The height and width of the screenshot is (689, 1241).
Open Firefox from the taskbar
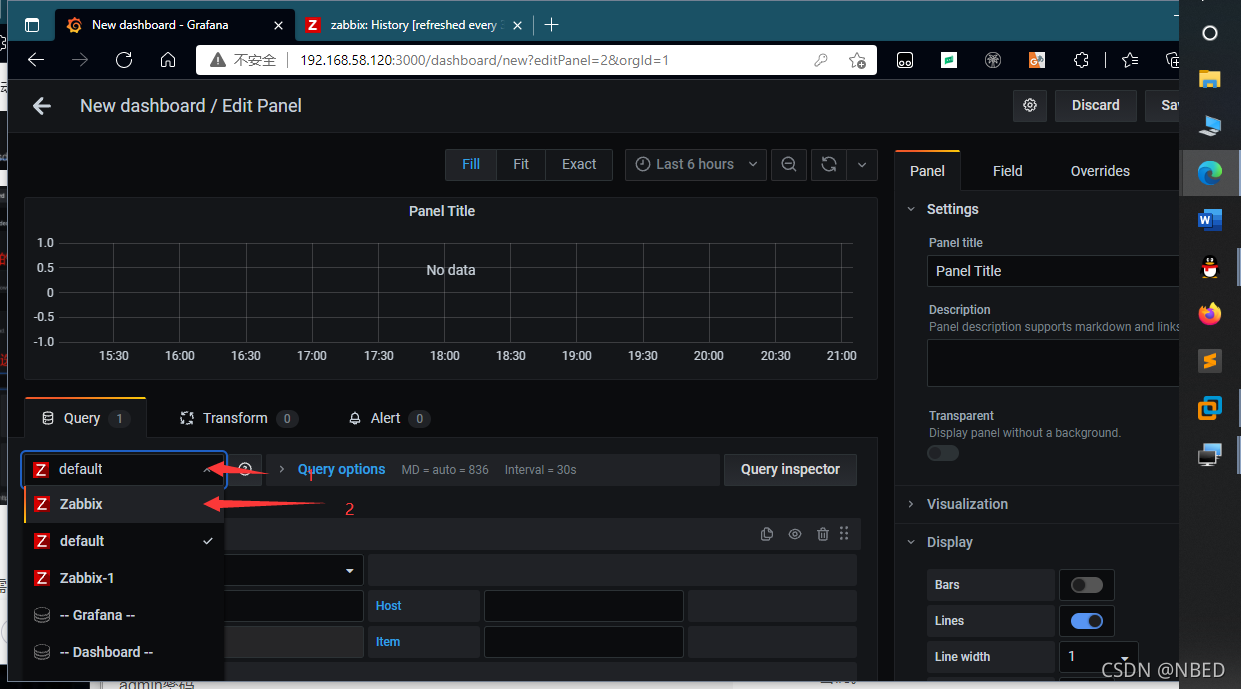click(1210, 314)
